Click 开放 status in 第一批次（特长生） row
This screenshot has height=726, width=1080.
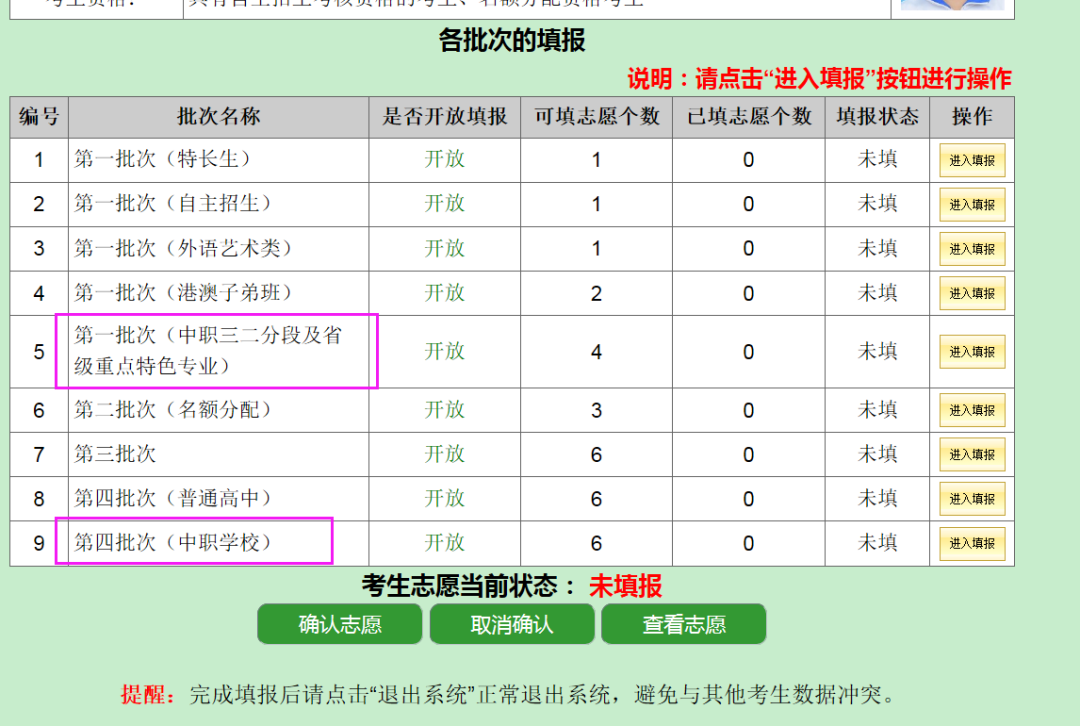click(x=444, y=159)
